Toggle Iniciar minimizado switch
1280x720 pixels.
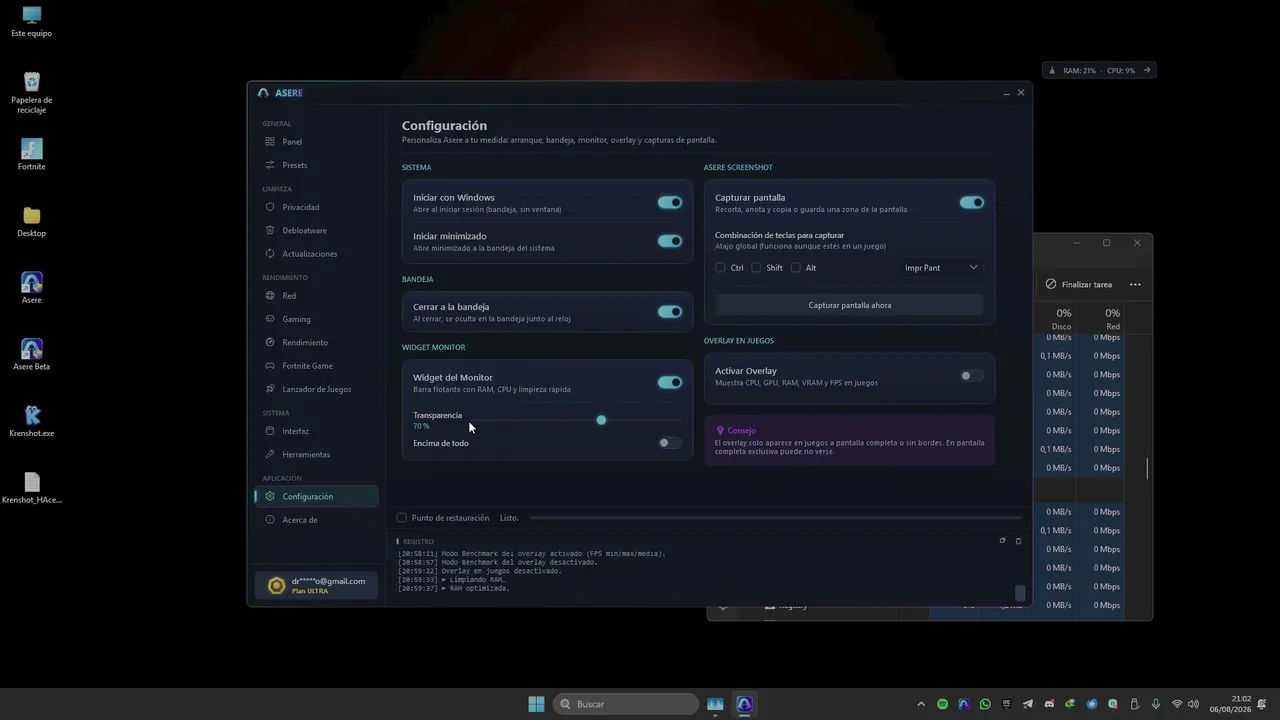click(x=669, y=241)
